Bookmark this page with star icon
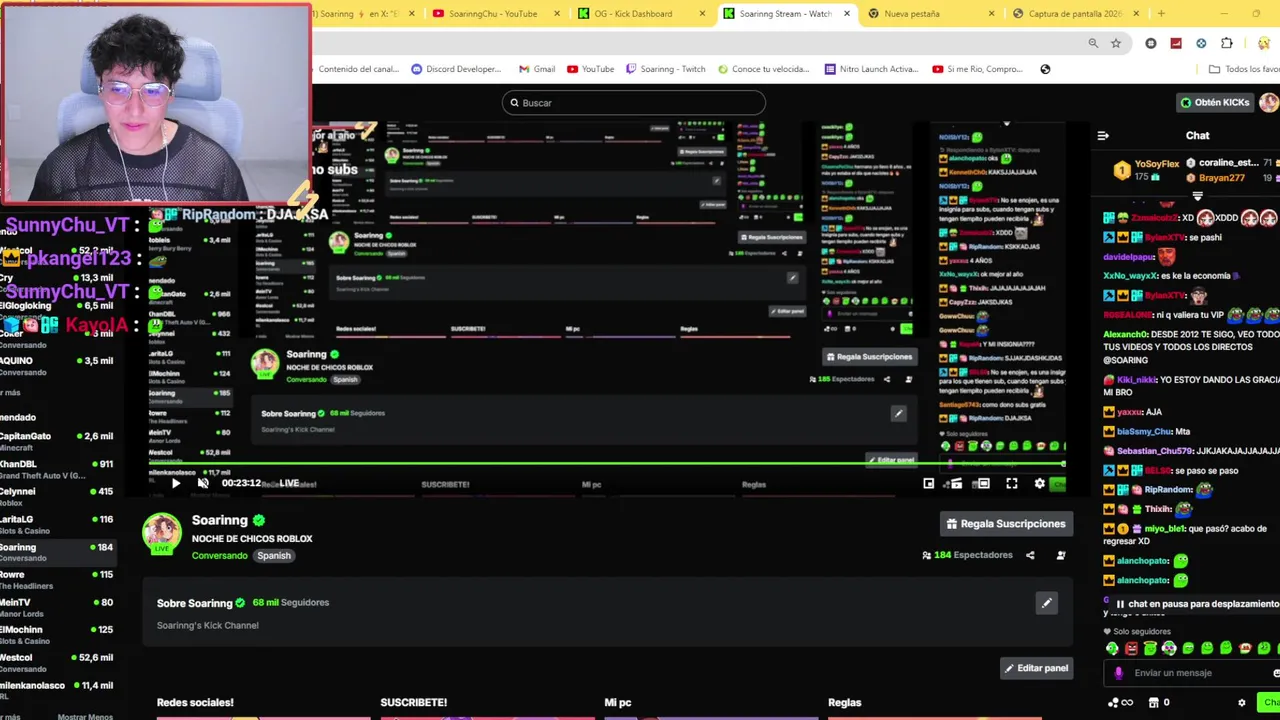Screen dimensions: 1280x720 pos(1116,43)
